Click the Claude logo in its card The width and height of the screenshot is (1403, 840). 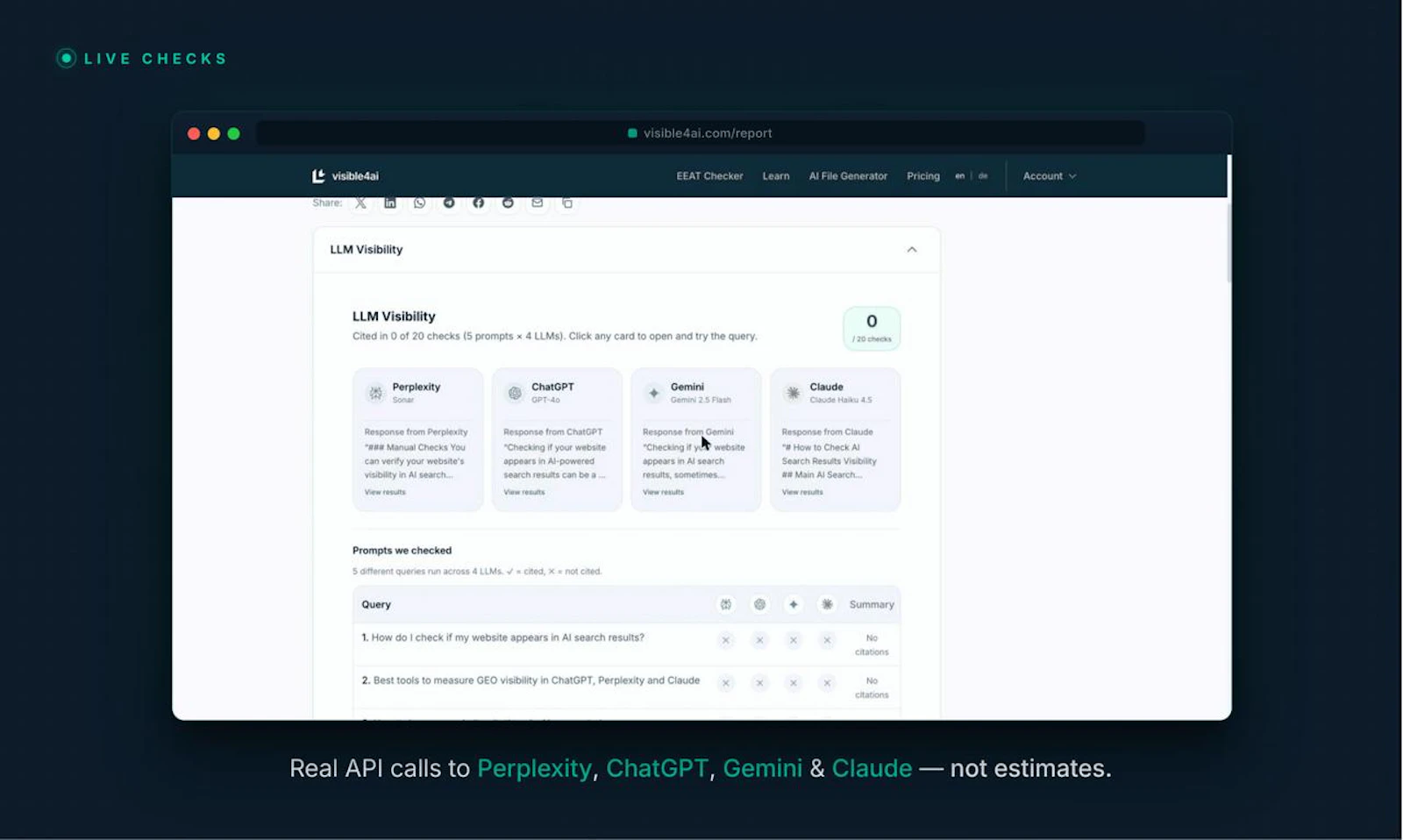[x=793, y=393]
